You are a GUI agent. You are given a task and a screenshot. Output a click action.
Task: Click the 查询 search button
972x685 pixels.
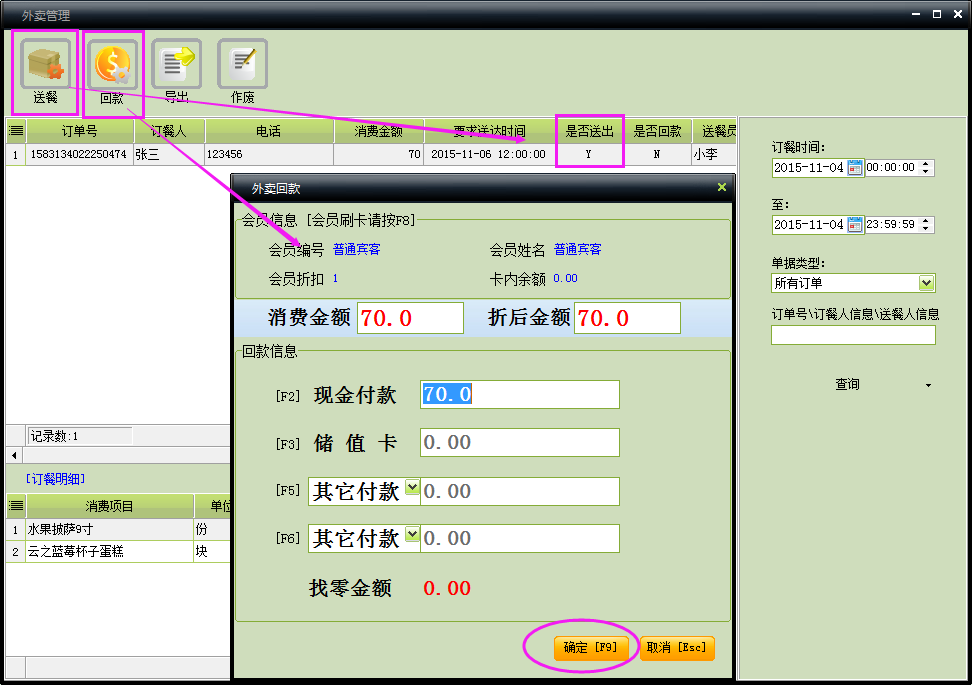847,384
